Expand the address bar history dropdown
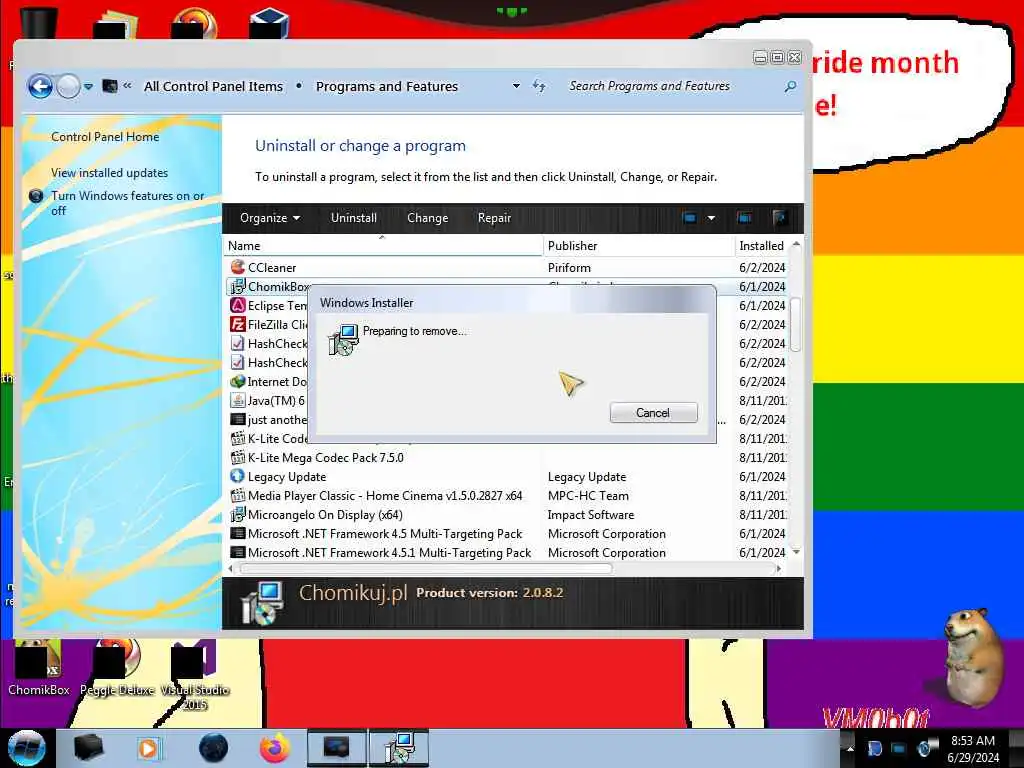 pos(516,86)
